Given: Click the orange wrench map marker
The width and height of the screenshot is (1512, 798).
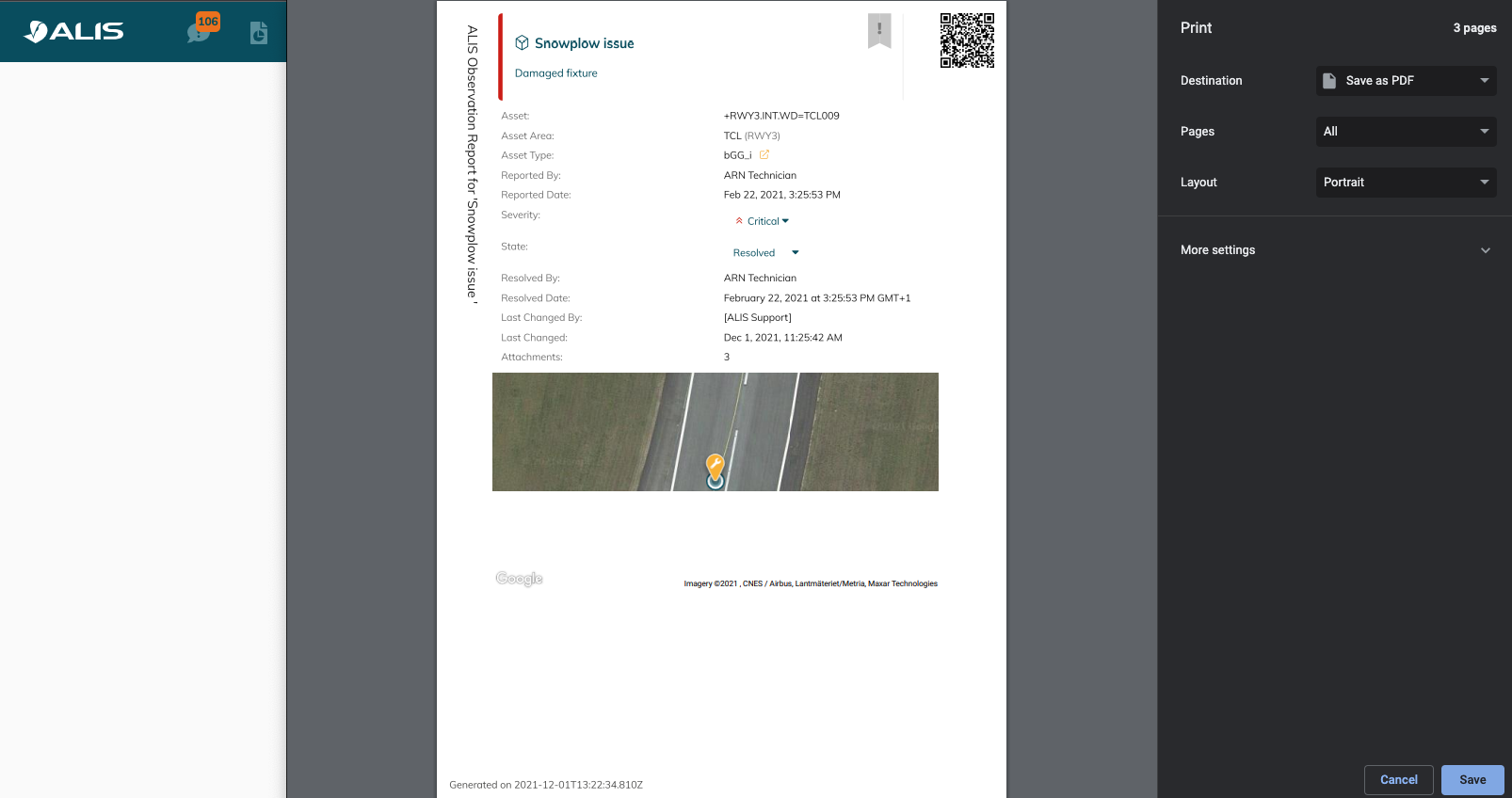Looking at the screenshot, I should click(715, 465).
